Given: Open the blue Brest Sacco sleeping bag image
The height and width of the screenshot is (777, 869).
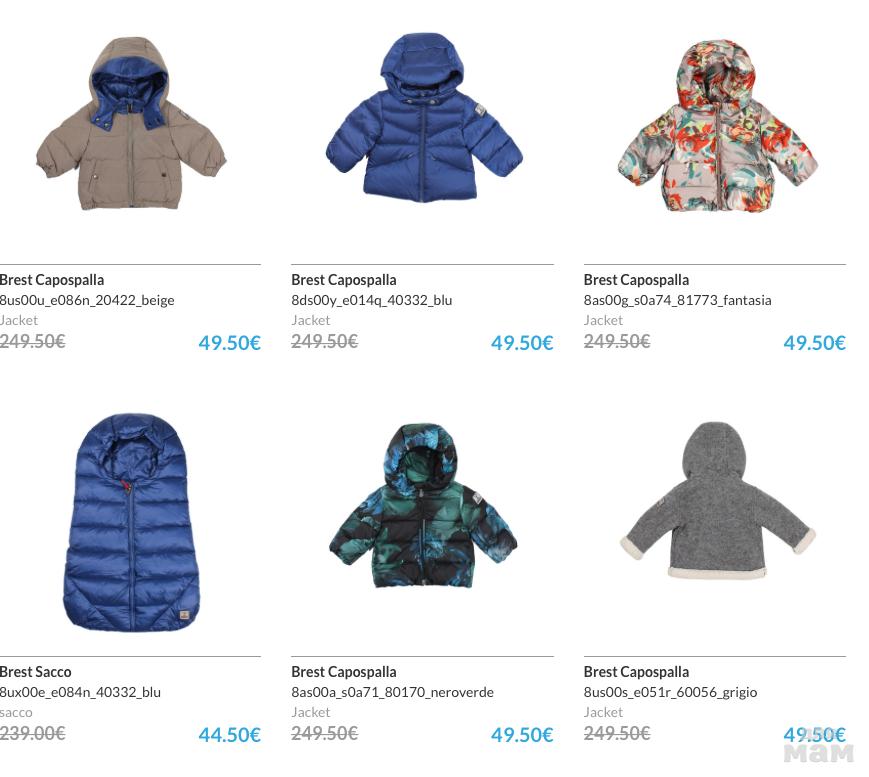Looking at the screenshot, I should pos(131,522).
